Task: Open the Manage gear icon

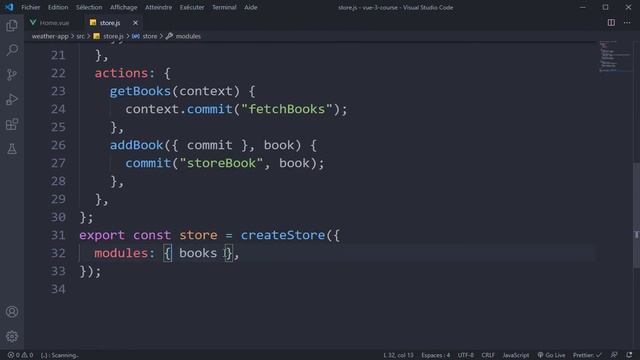Action: [x=12, y=336]
